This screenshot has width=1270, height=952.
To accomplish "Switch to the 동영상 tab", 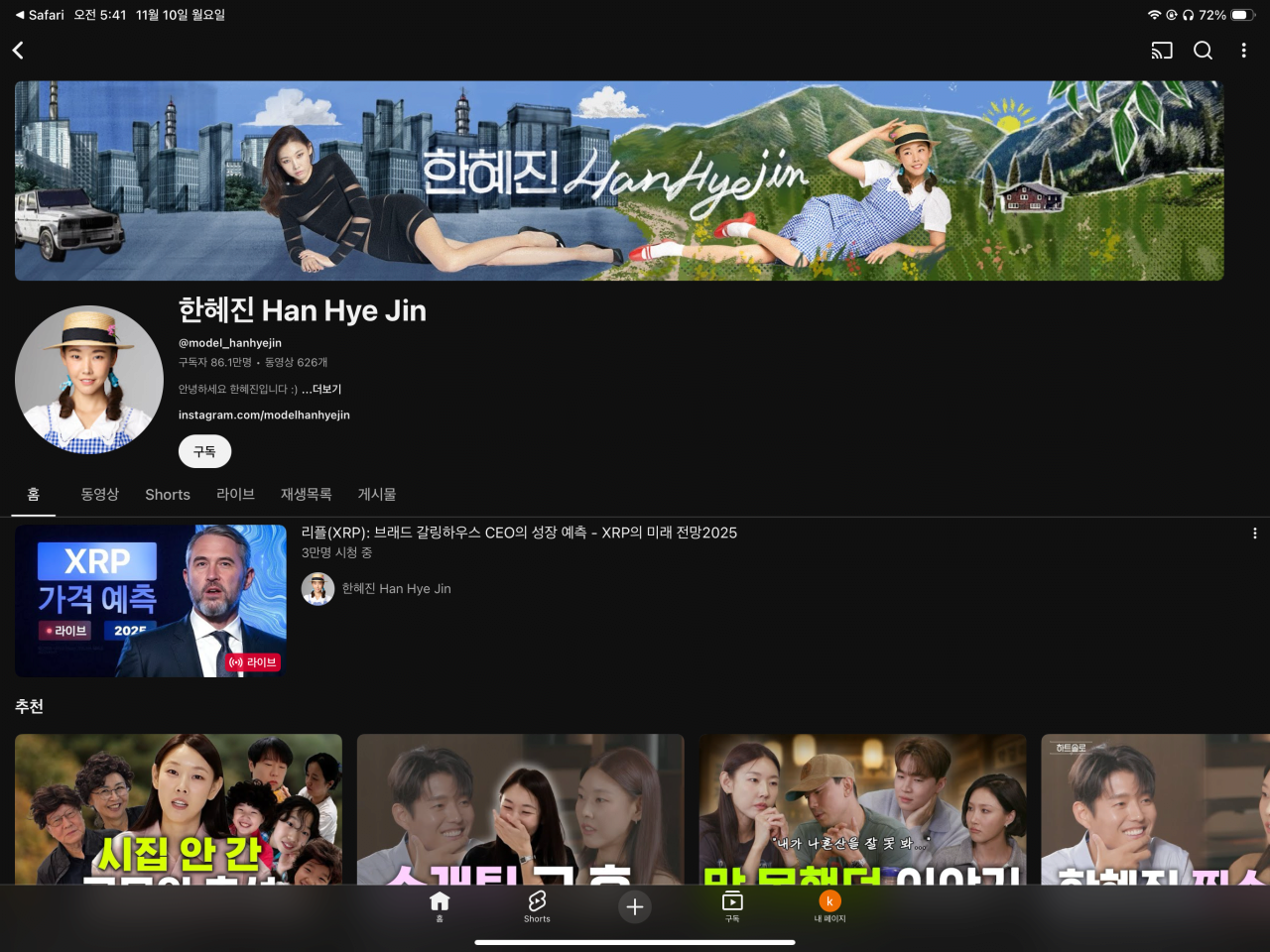I will pos(99,494).
